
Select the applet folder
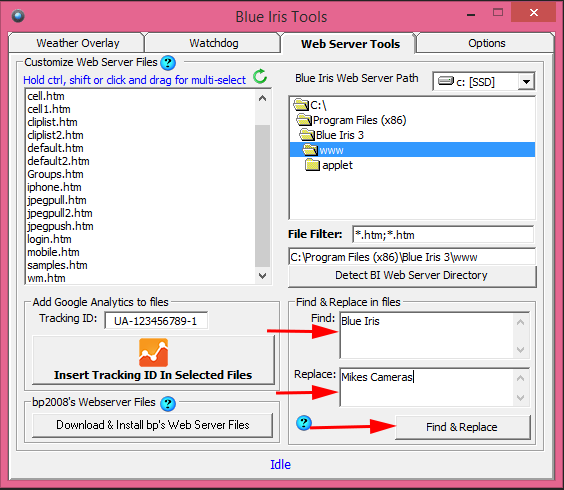pyautogui.click(x=329, y=165)
